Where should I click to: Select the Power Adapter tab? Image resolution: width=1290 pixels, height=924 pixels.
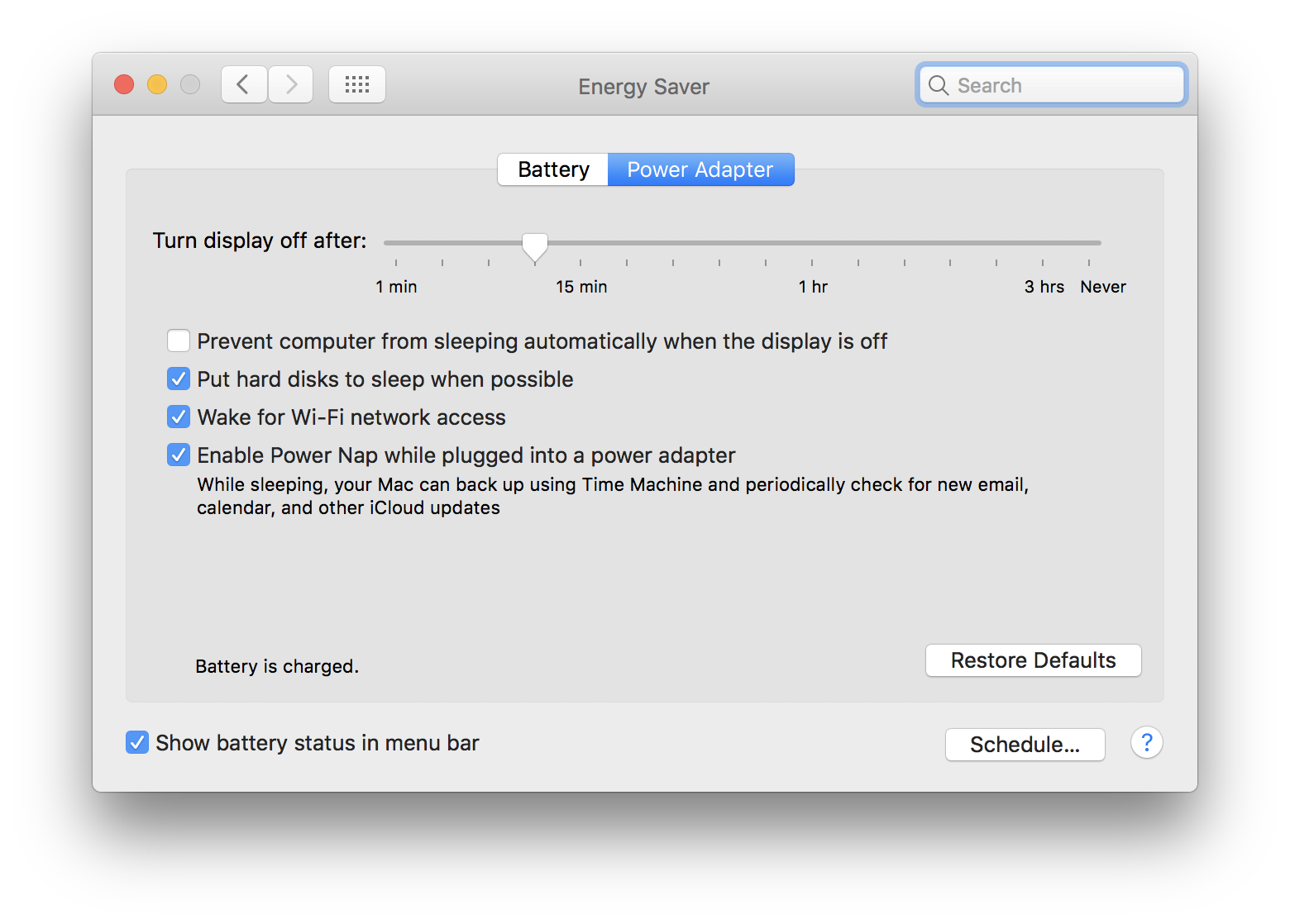click(700, 169)
